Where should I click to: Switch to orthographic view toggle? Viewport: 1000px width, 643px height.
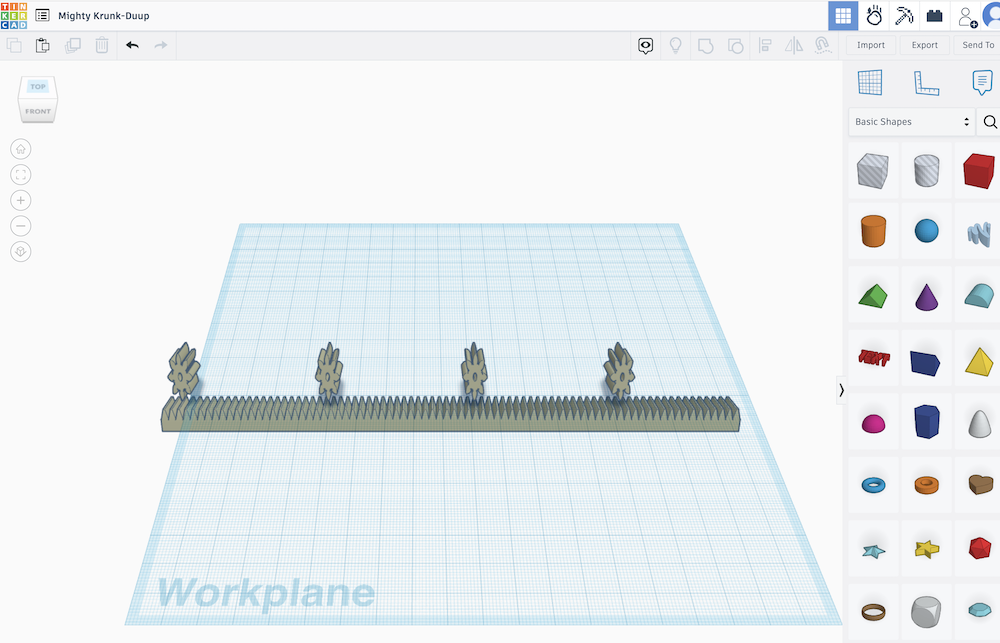point(21,252)
